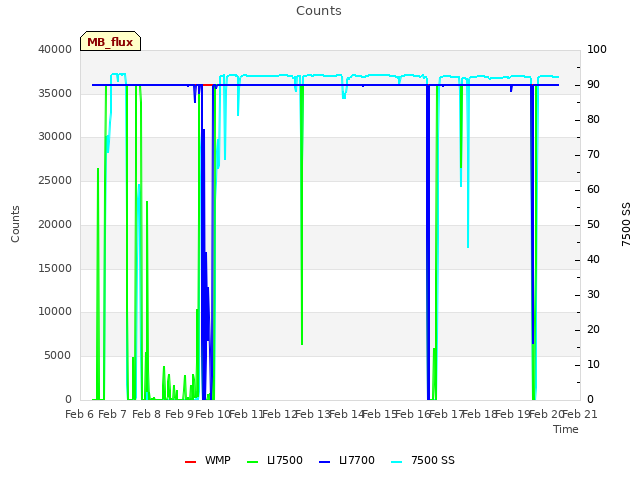The height and width of the screenshot is (480, 640).
Task: Click the Feb 18 date label
Action: pos(480,414)
